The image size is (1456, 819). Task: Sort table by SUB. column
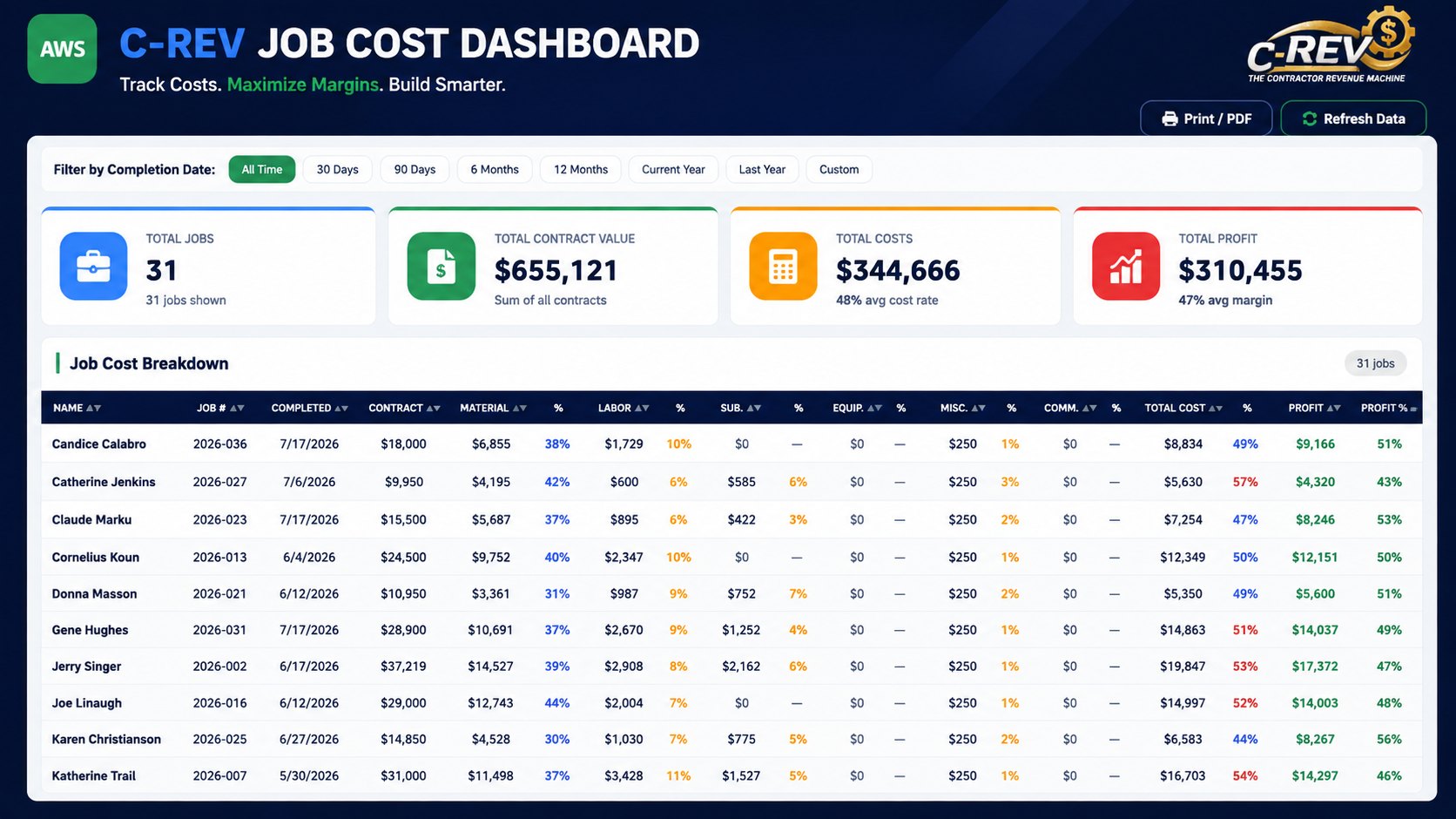[741, 408]
